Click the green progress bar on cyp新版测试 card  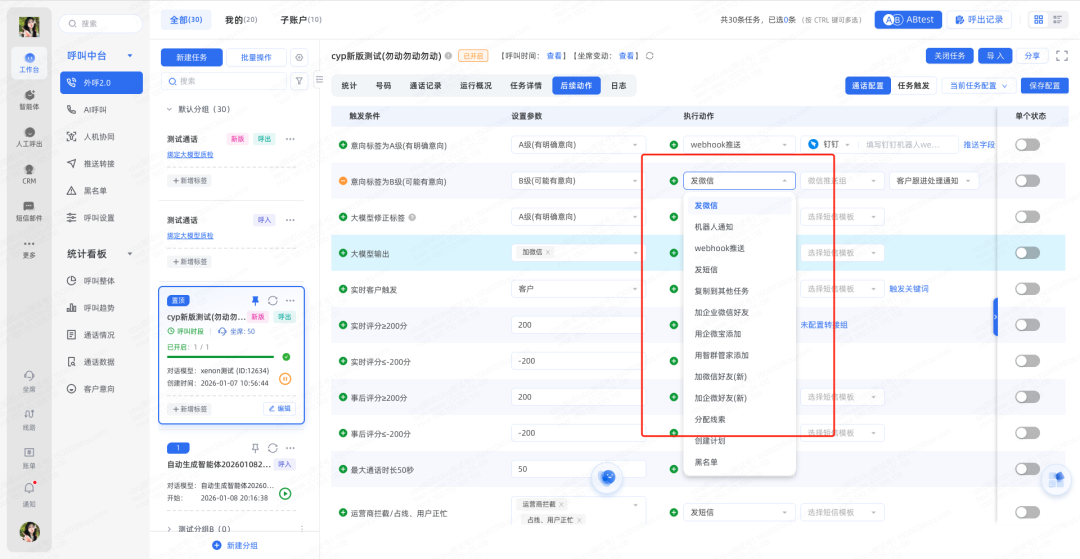(220, 356)
